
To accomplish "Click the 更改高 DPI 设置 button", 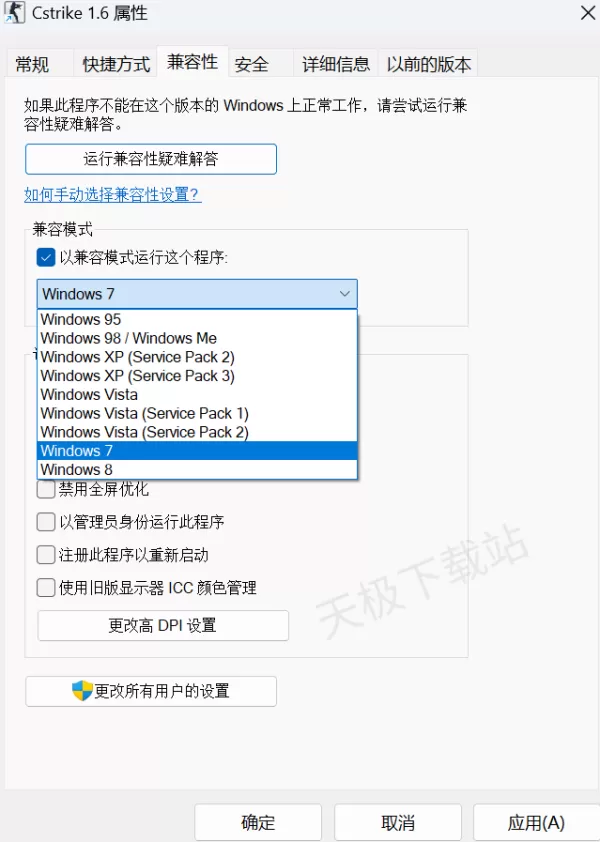I will (163, 626).
